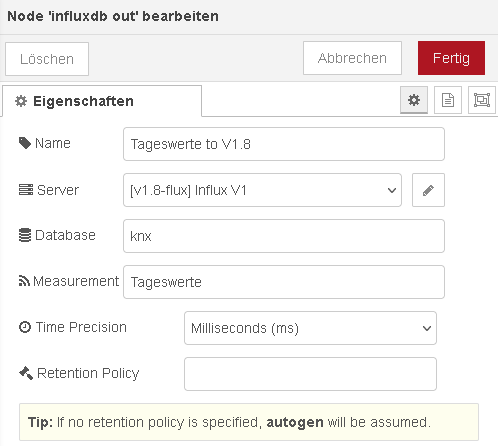Click the tag icon beside Name
This screenshot has height=446, width=498.
point(25,143)
